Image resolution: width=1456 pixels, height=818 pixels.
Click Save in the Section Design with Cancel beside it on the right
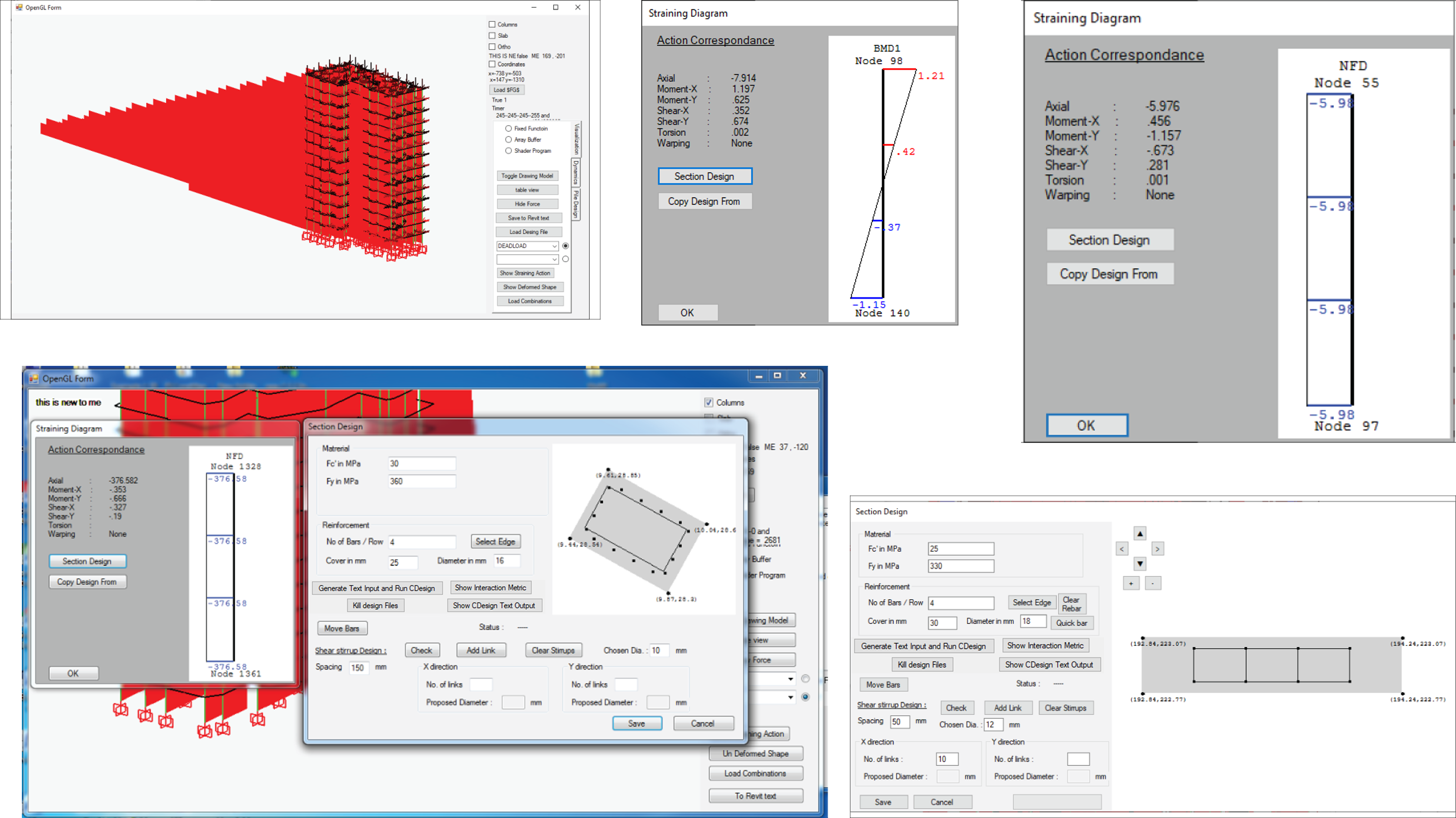click(x=637, y=724)
